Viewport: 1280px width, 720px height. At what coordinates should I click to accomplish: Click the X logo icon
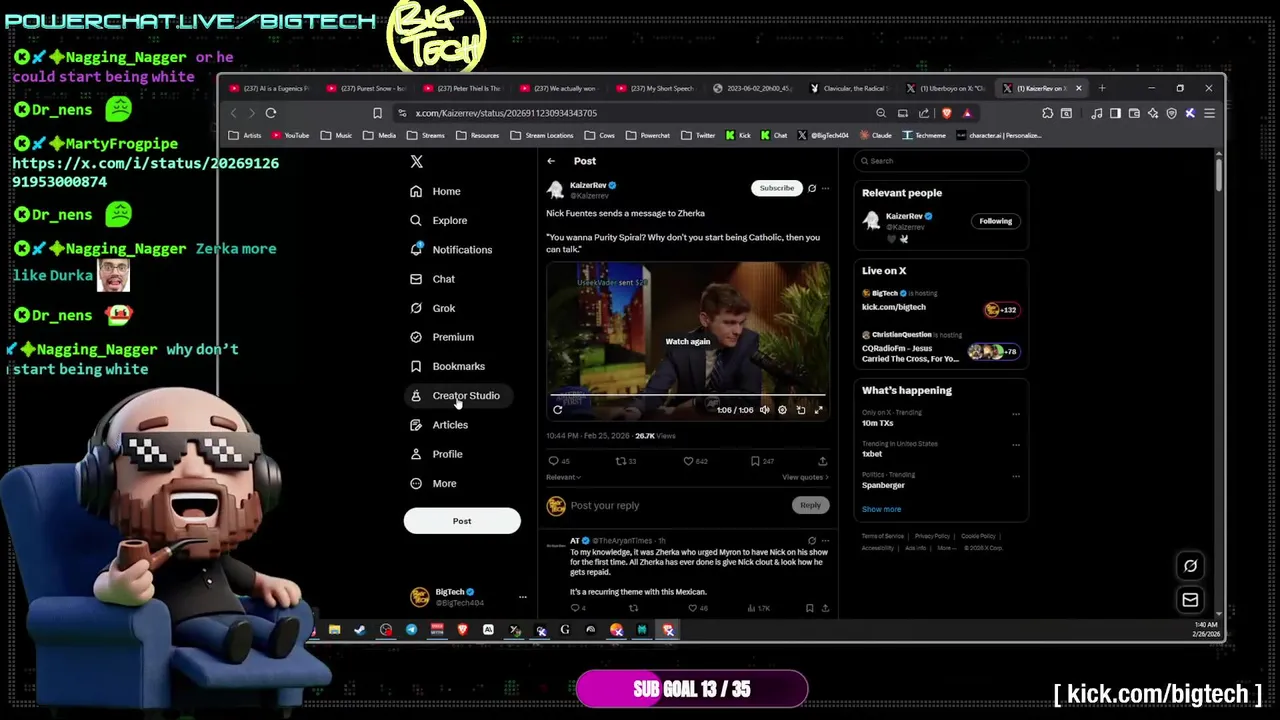(x=417, y=161)
